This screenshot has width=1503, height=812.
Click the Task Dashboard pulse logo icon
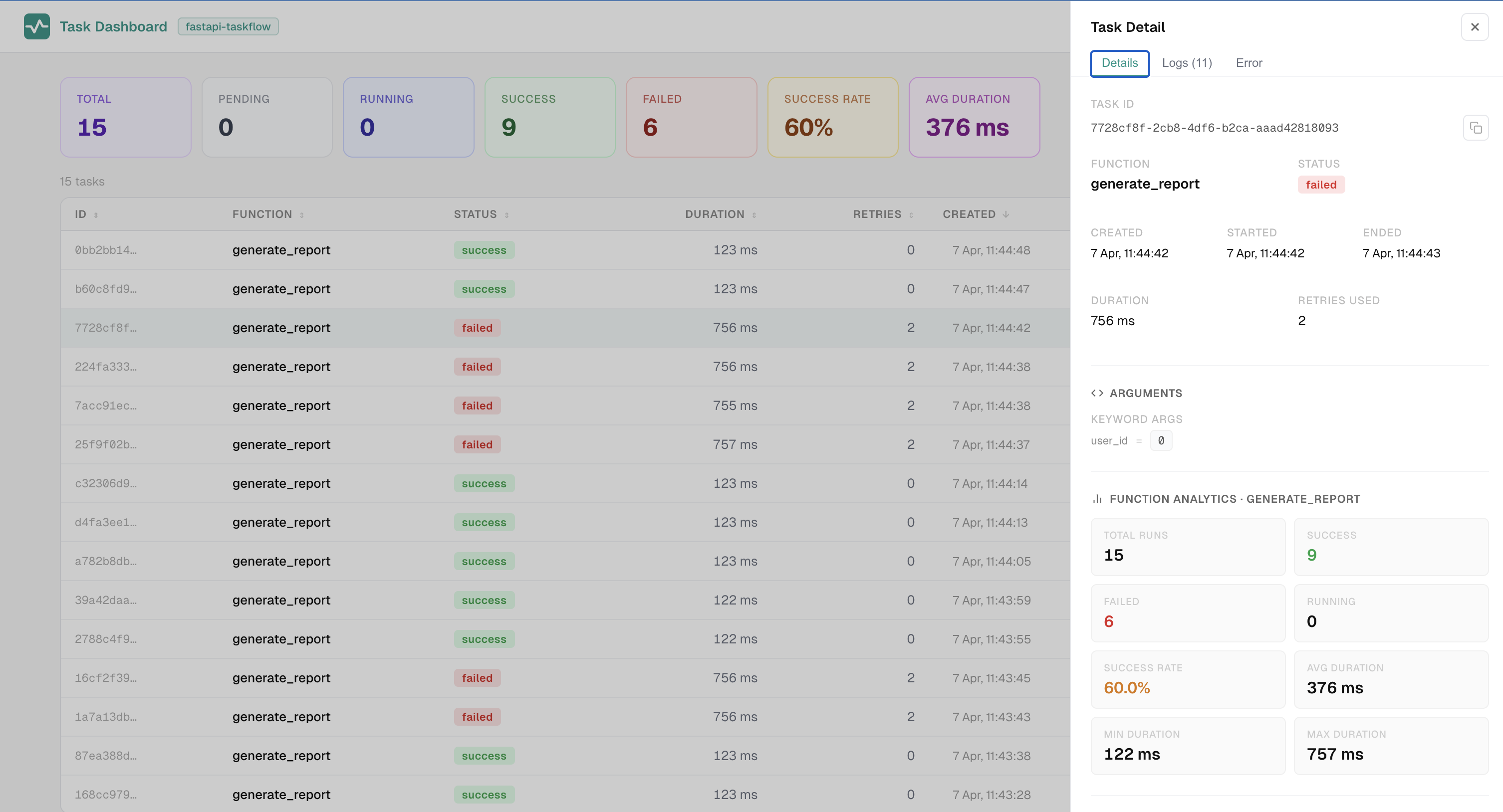pos(37,26)
